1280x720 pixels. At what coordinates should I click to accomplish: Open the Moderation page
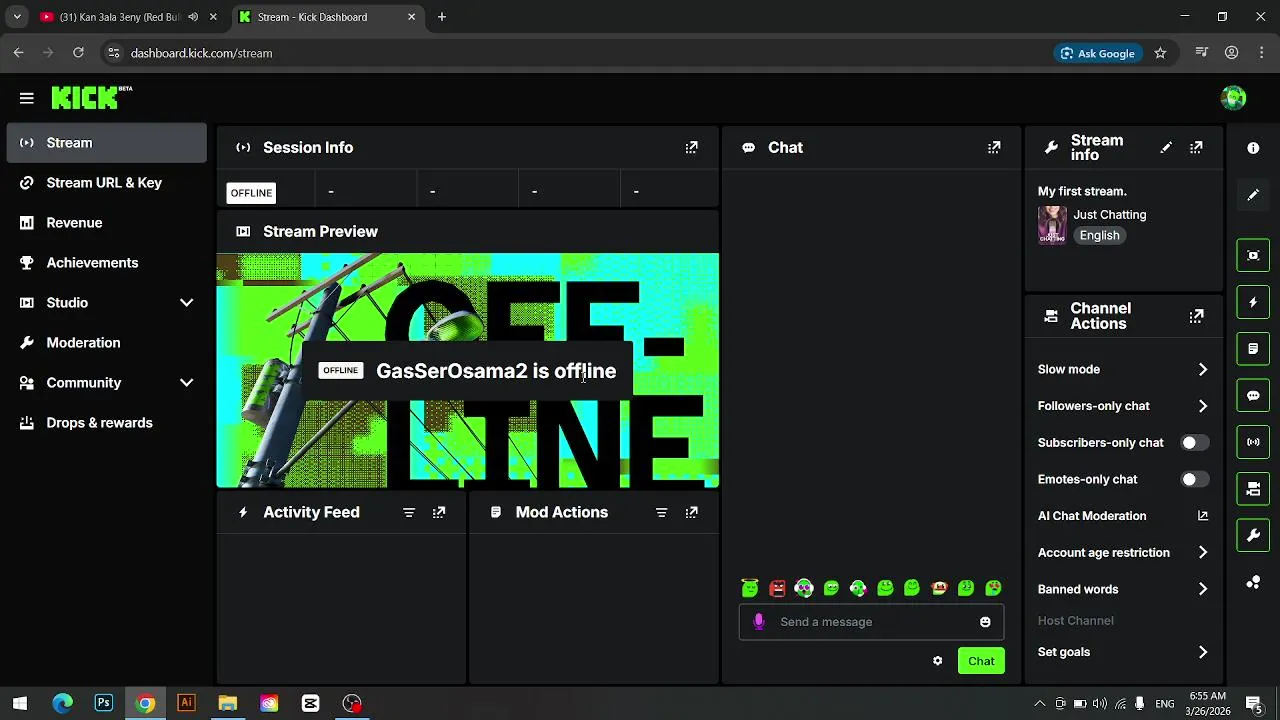(x=106, y=343)
